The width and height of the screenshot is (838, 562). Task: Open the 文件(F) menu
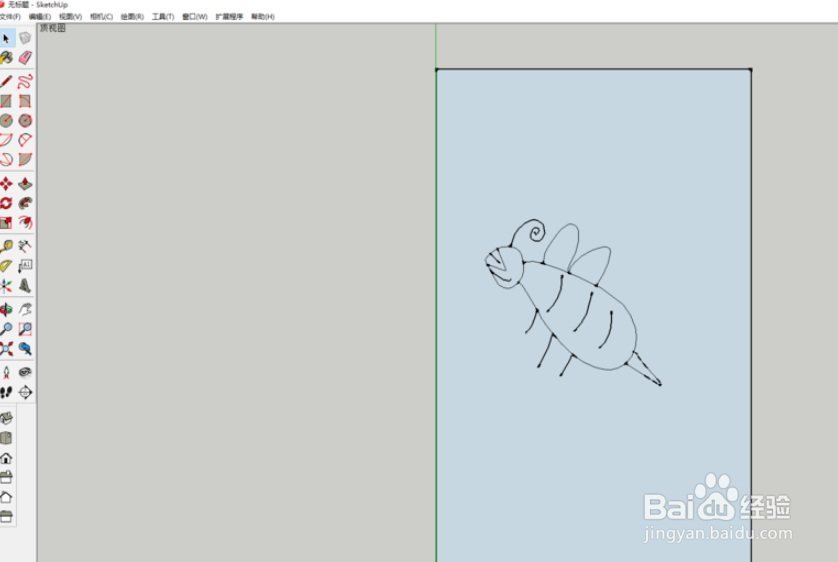[x=10, y=17]
